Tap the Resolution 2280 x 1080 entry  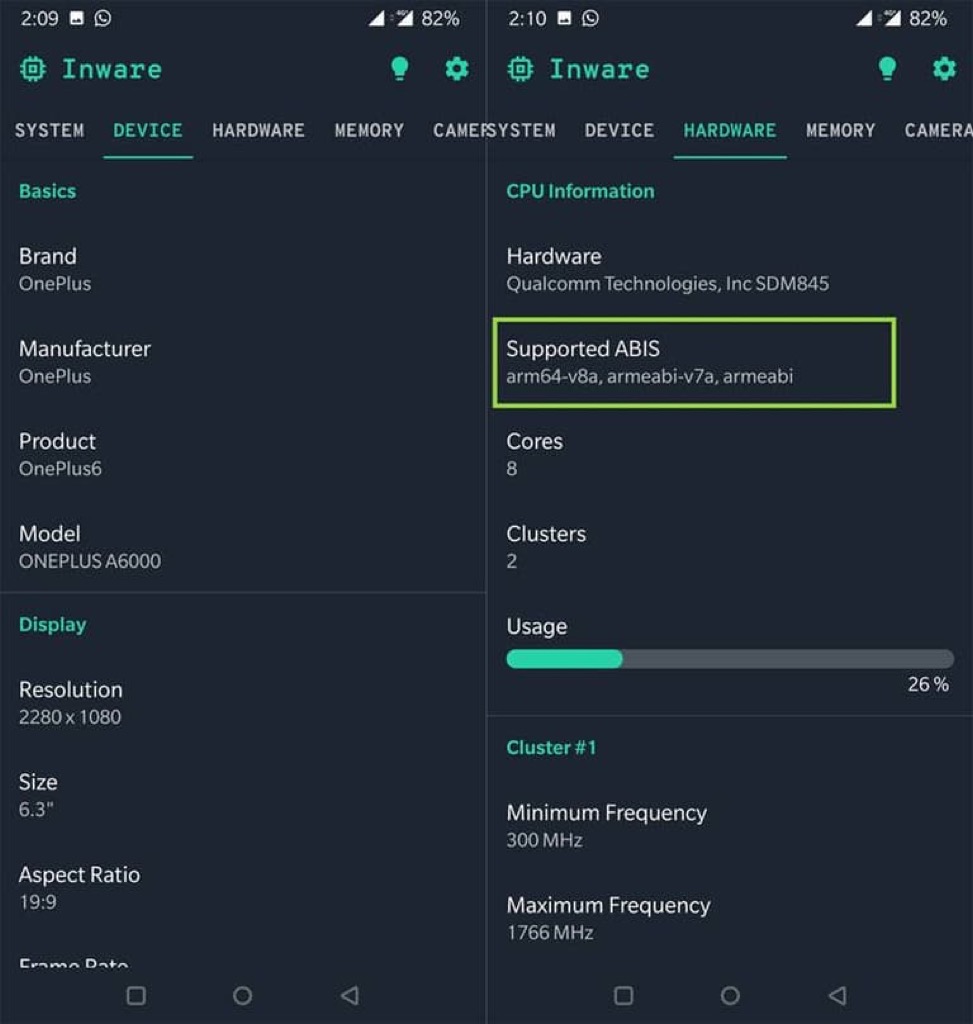[x=71, y=702]
